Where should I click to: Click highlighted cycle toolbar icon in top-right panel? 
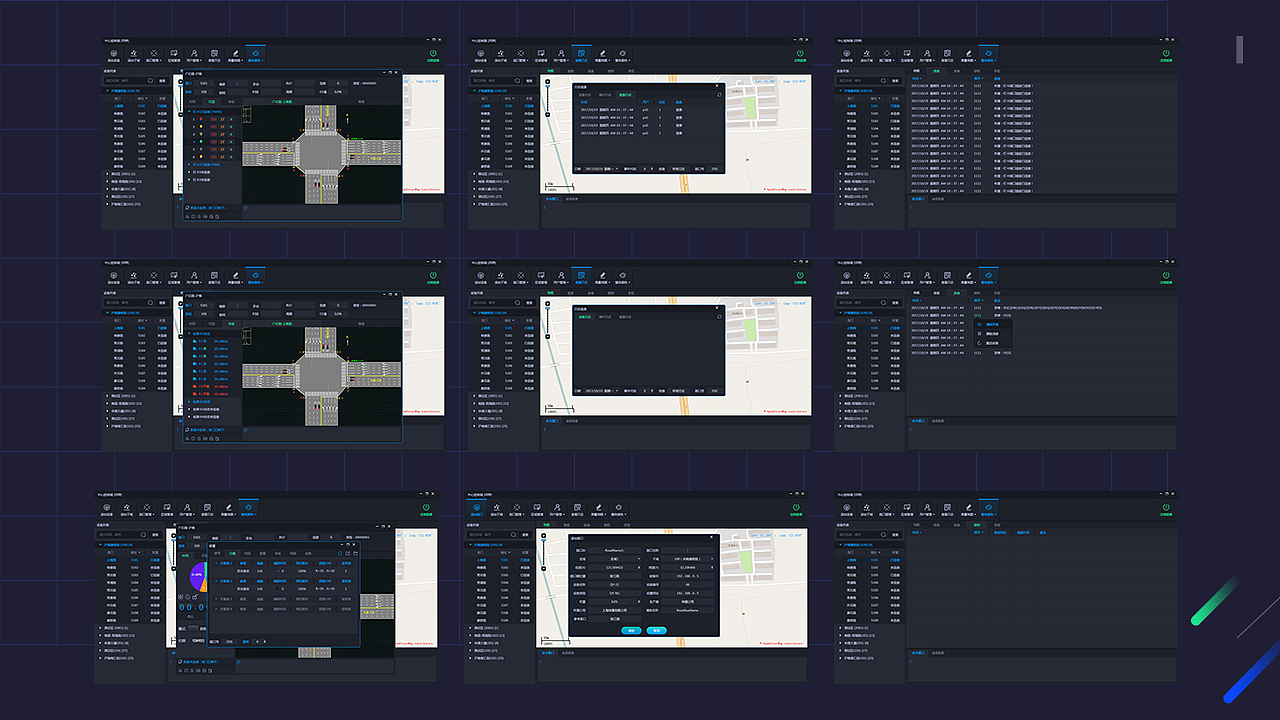tap(988, 53)
